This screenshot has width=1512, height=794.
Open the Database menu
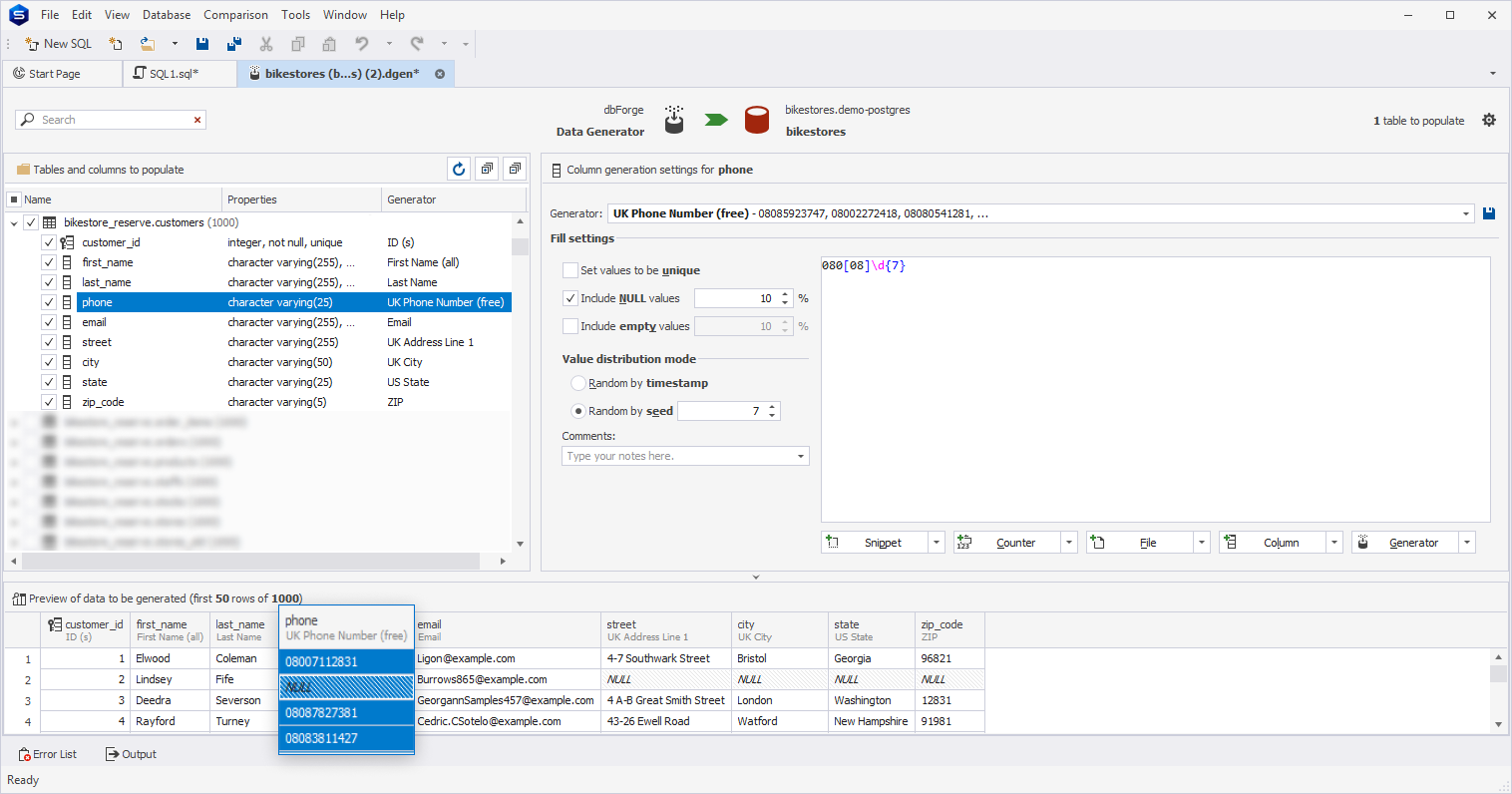coord(167,15)
